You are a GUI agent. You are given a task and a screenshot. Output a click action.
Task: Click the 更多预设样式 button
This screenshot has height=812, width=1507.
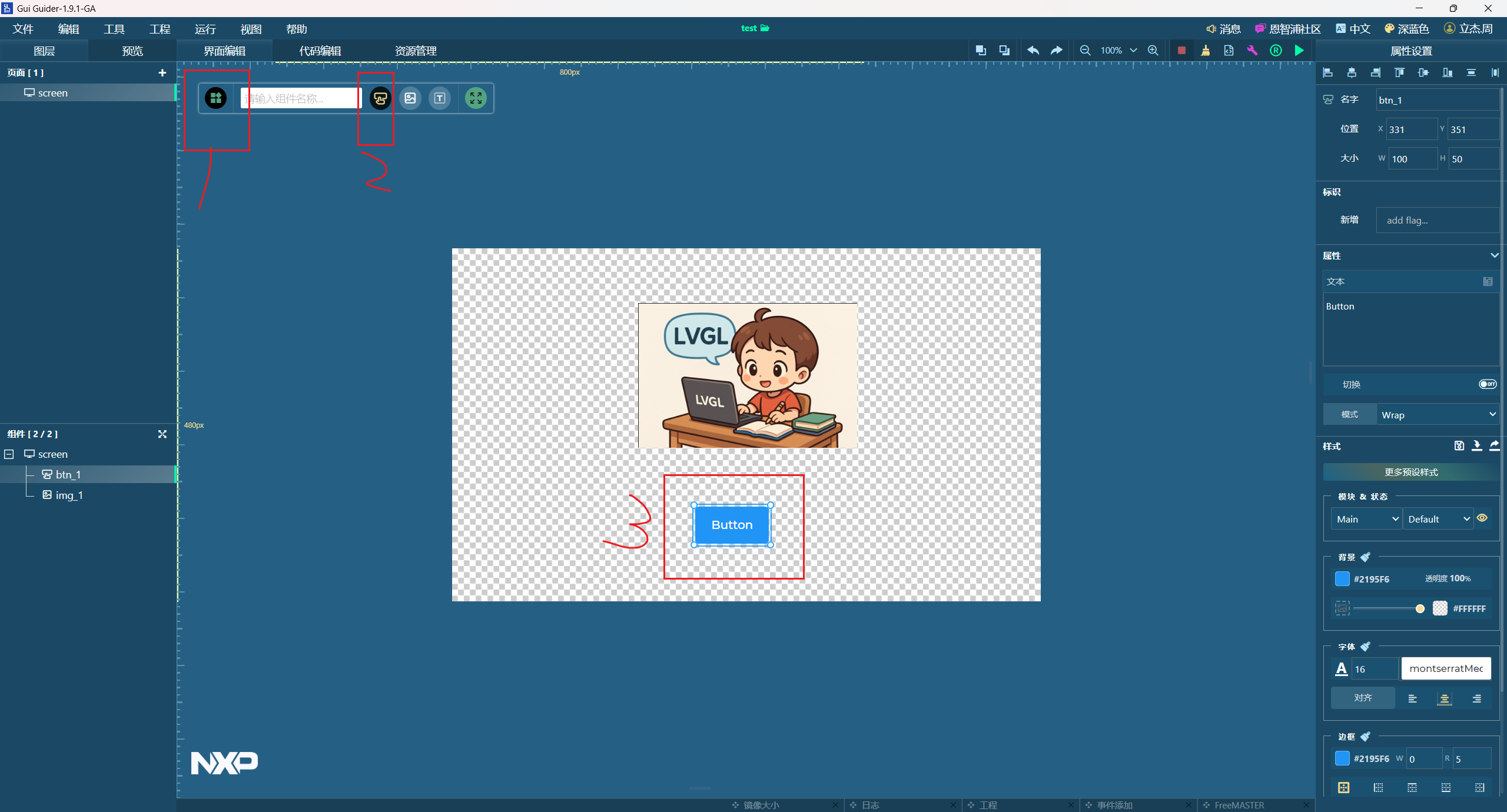[x=1411, y=472]
